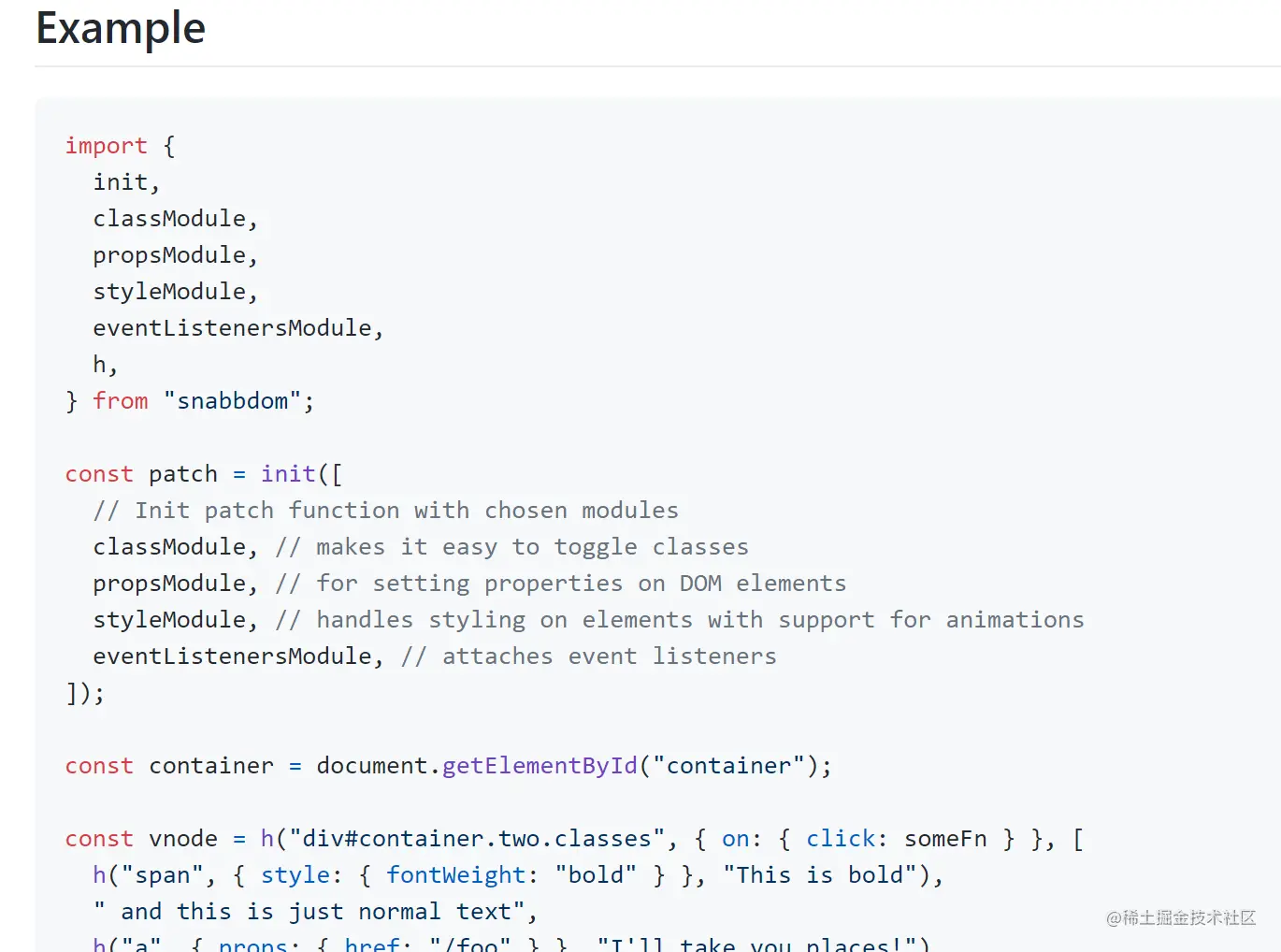Click the "from" keyword in the import statement
Screen dimensions: 1281x952
pyautogui.click(x=121, y=401)
